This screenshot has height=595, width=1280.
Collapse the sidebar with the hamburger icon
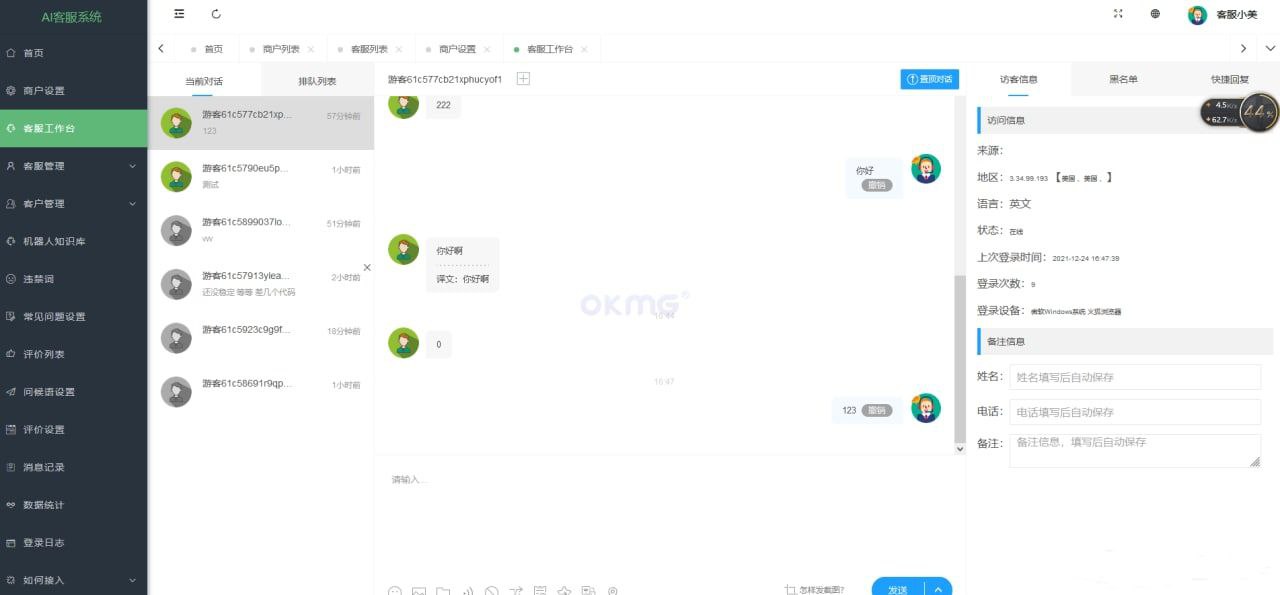(179, 14)
